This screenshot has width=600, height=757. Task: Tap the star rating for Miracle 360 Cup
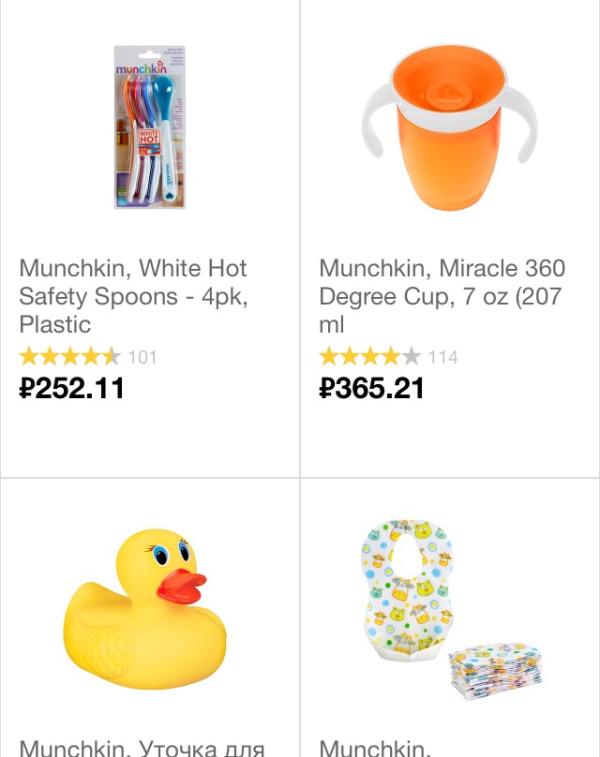370,357
